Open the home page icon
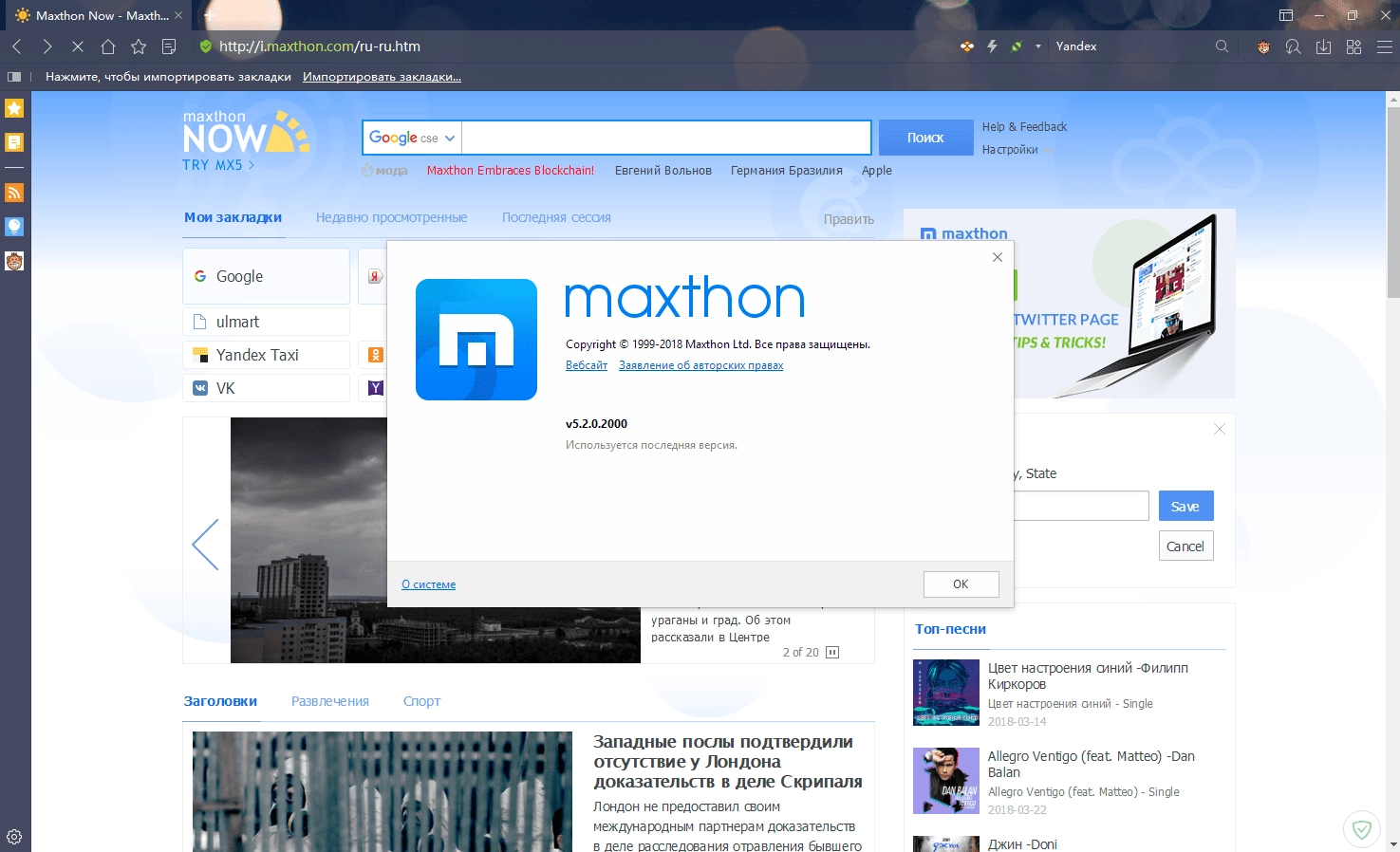Viewport: 1400px width, 852px height. [x=108, y=46]
